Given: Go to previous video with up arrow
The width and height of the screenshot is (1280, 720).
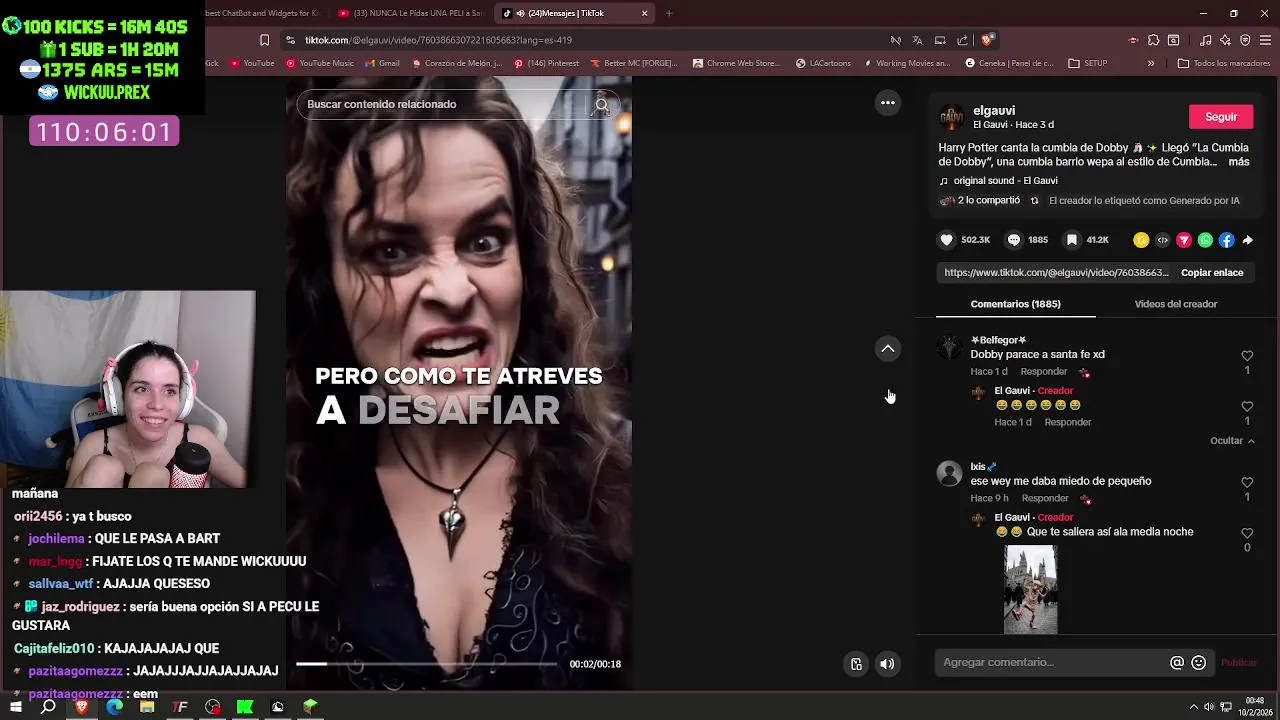Looking at the screenshot, I should click(x=888, y=348).
